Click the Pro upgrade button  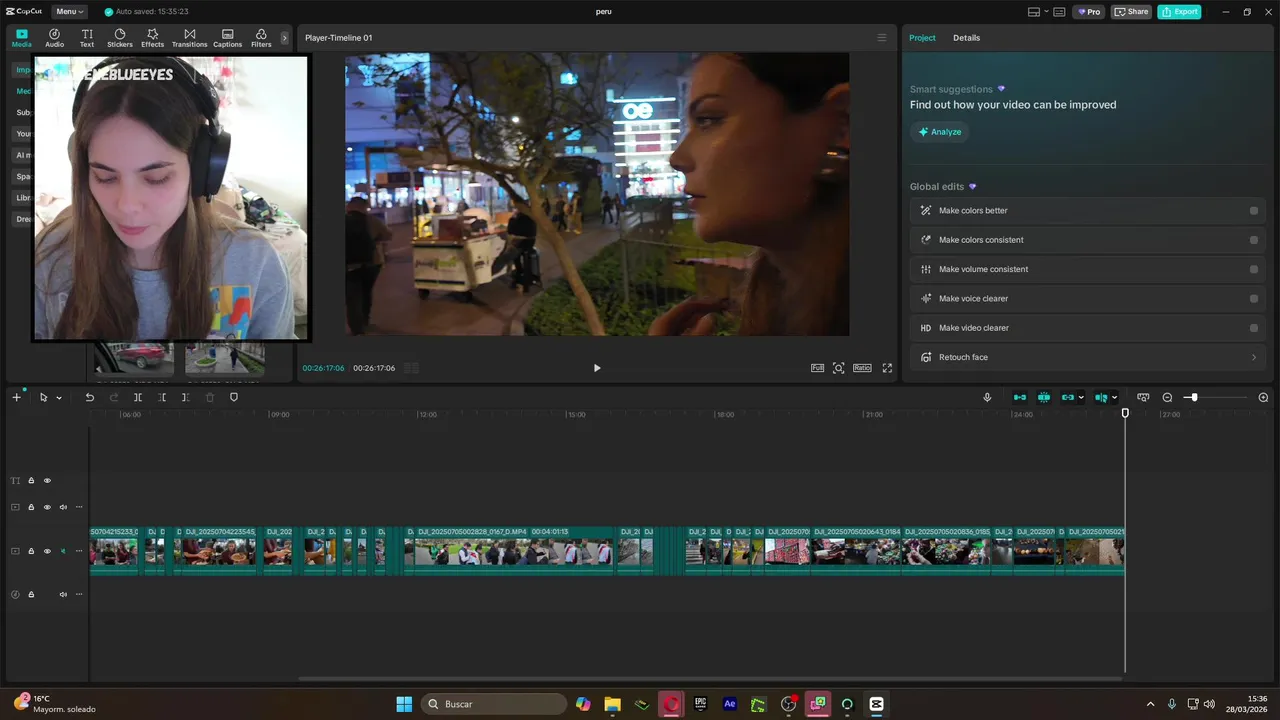click(x=1088, y=12)
